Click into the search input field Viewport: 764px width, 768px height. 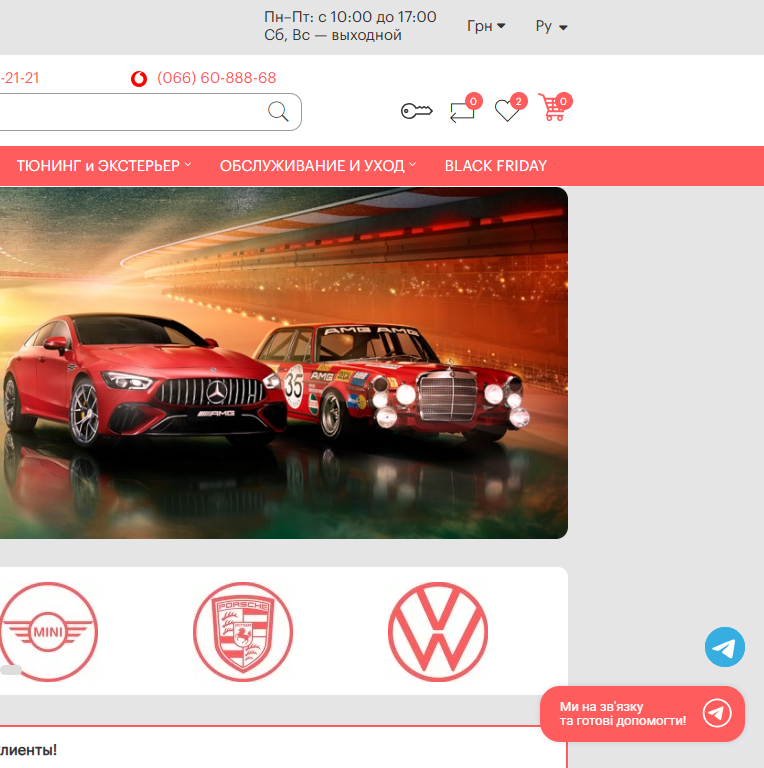point(130,112)
